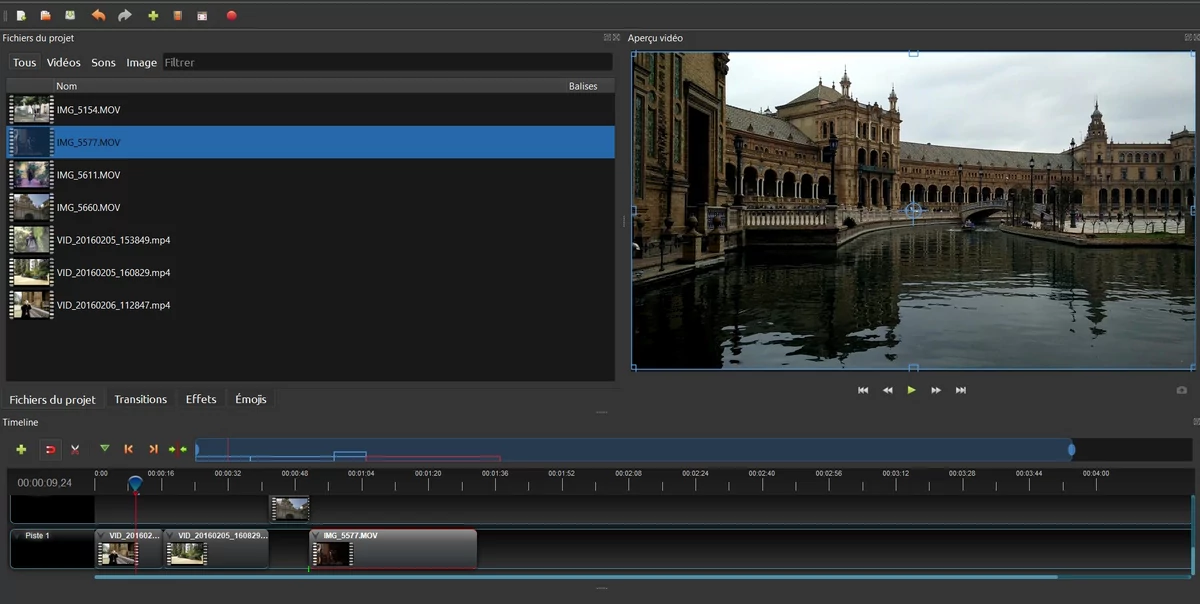Screen dimensions: 1200x604
Task: Select the clip on the upper track
Action: (290, 509)
